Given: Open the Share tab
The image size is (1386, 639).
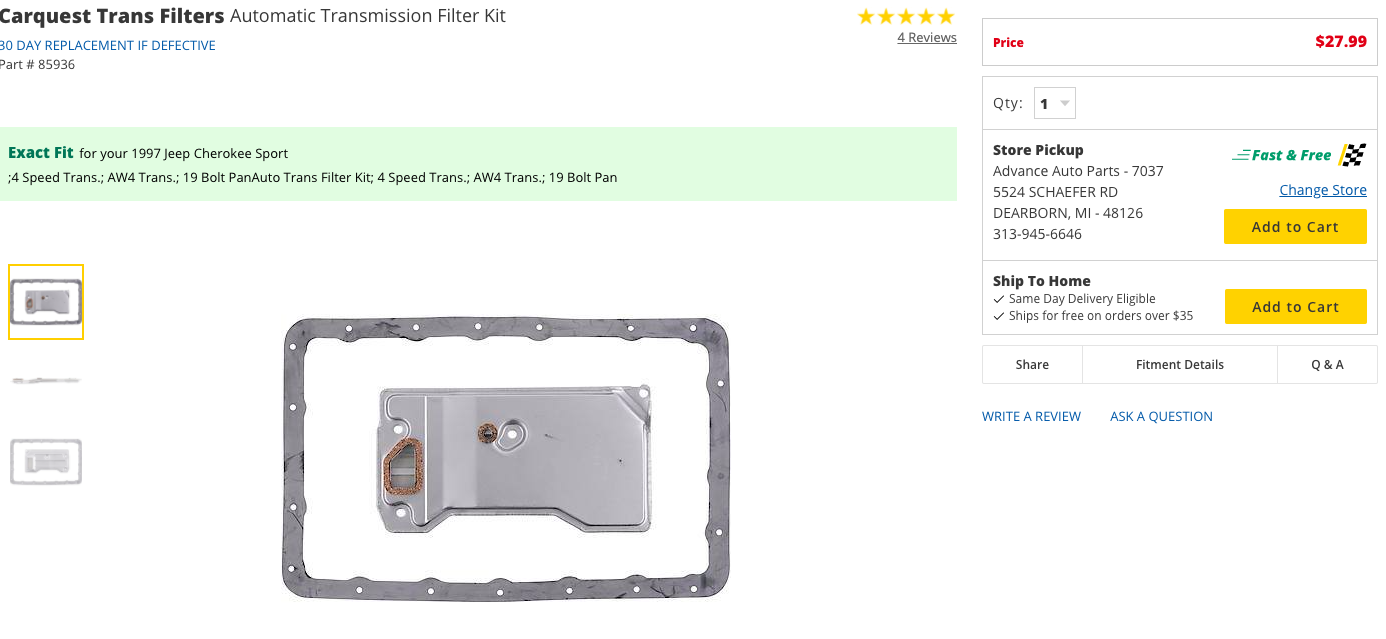Looking at the screenshot, I should point(1032,365).
